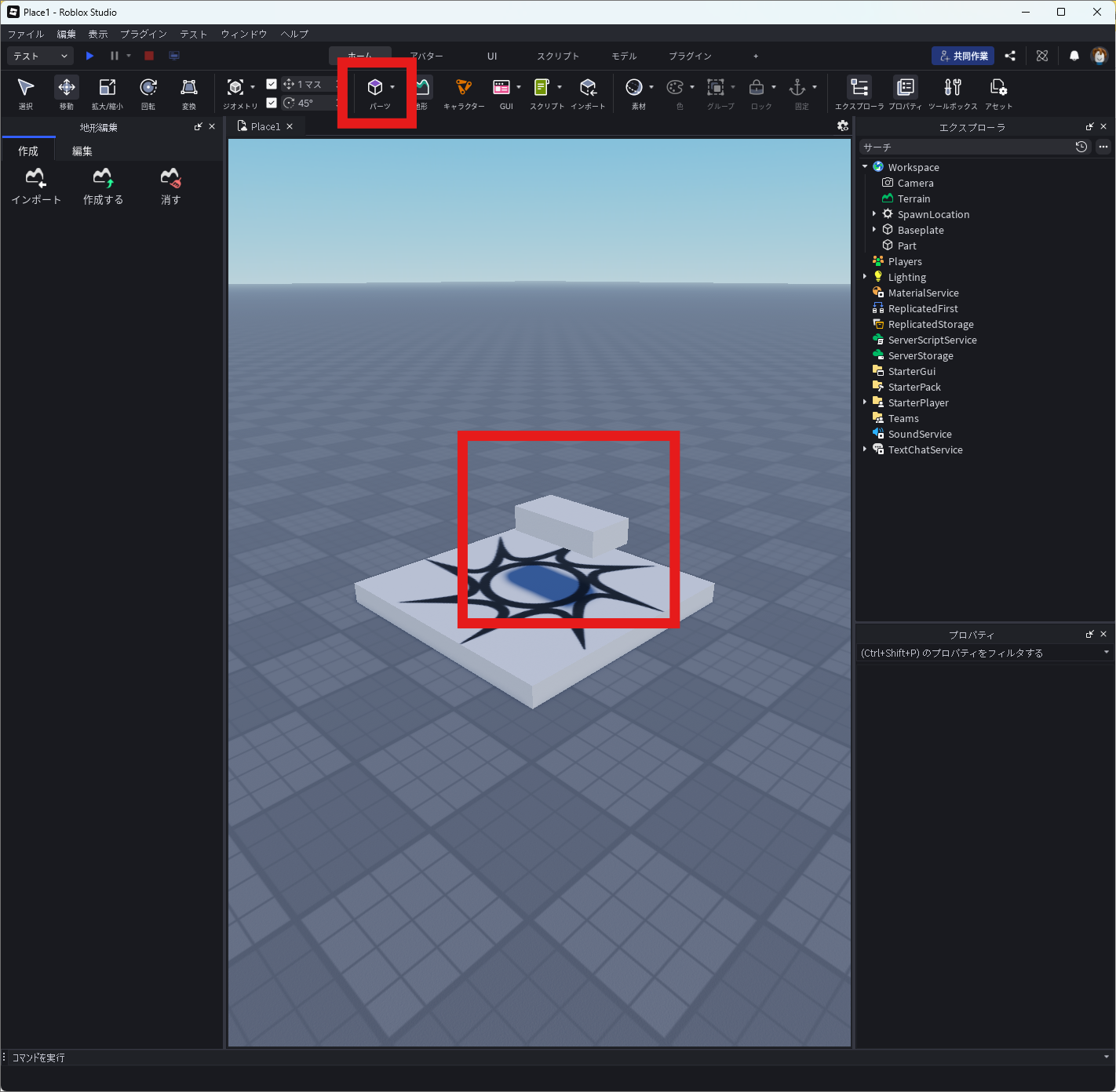Open the キャラクター character tool

[464, 92]
